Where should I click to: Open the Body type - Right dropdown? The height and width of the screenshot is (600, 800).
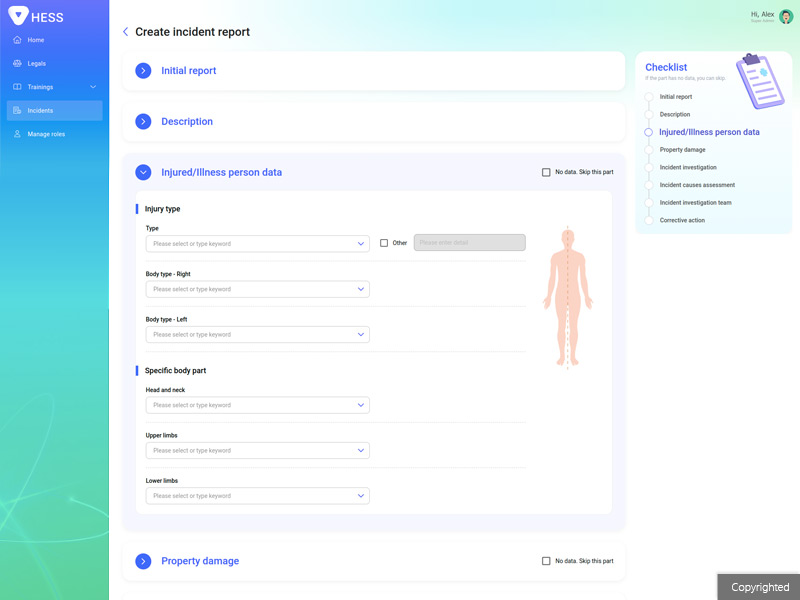257,289
